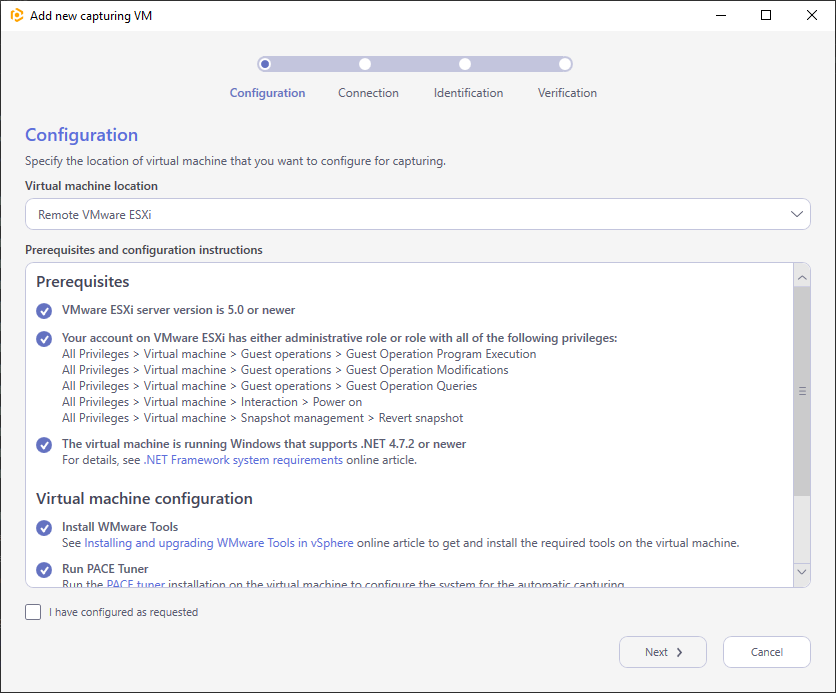The height and width of the screenshot is (693, 836).
Task: Click 'Guest Operation Modifications' privilege line
Action: 285,370
